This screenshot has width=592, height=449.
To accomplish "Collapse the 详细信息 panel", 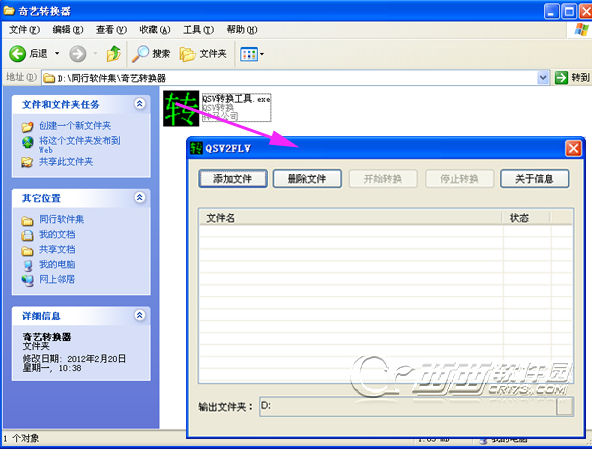I will pyautogui.click(x=140, y=315).
